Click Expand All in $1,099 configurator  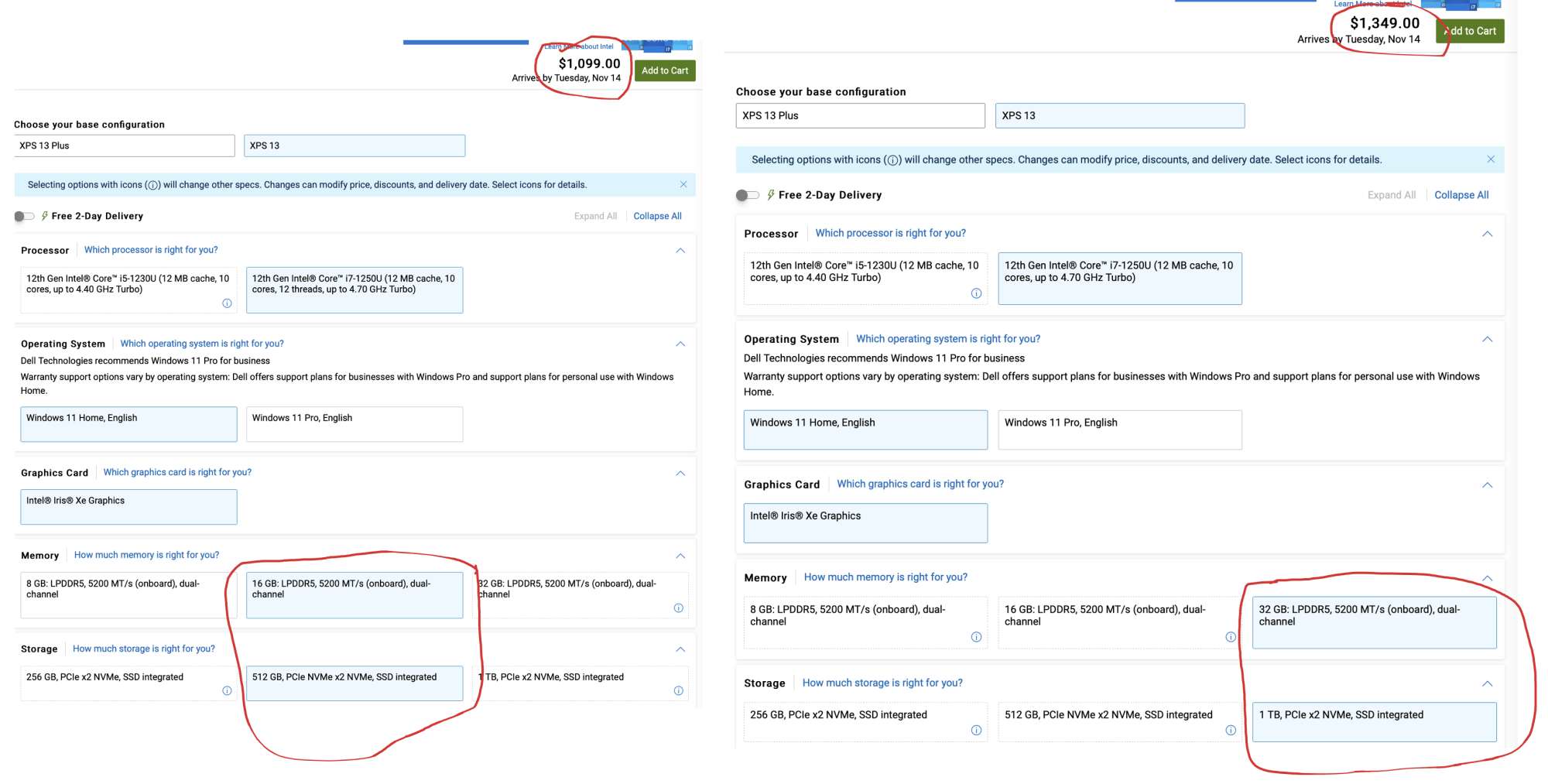point(595,216)
